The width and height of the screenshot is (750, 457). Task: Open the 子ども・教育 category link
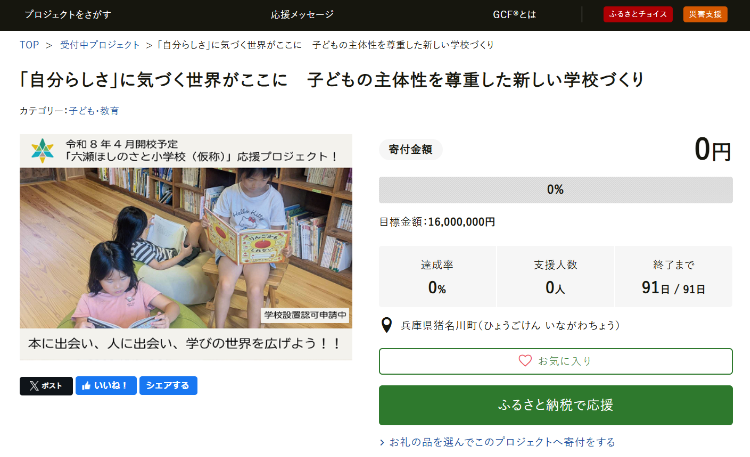point(94,111)
